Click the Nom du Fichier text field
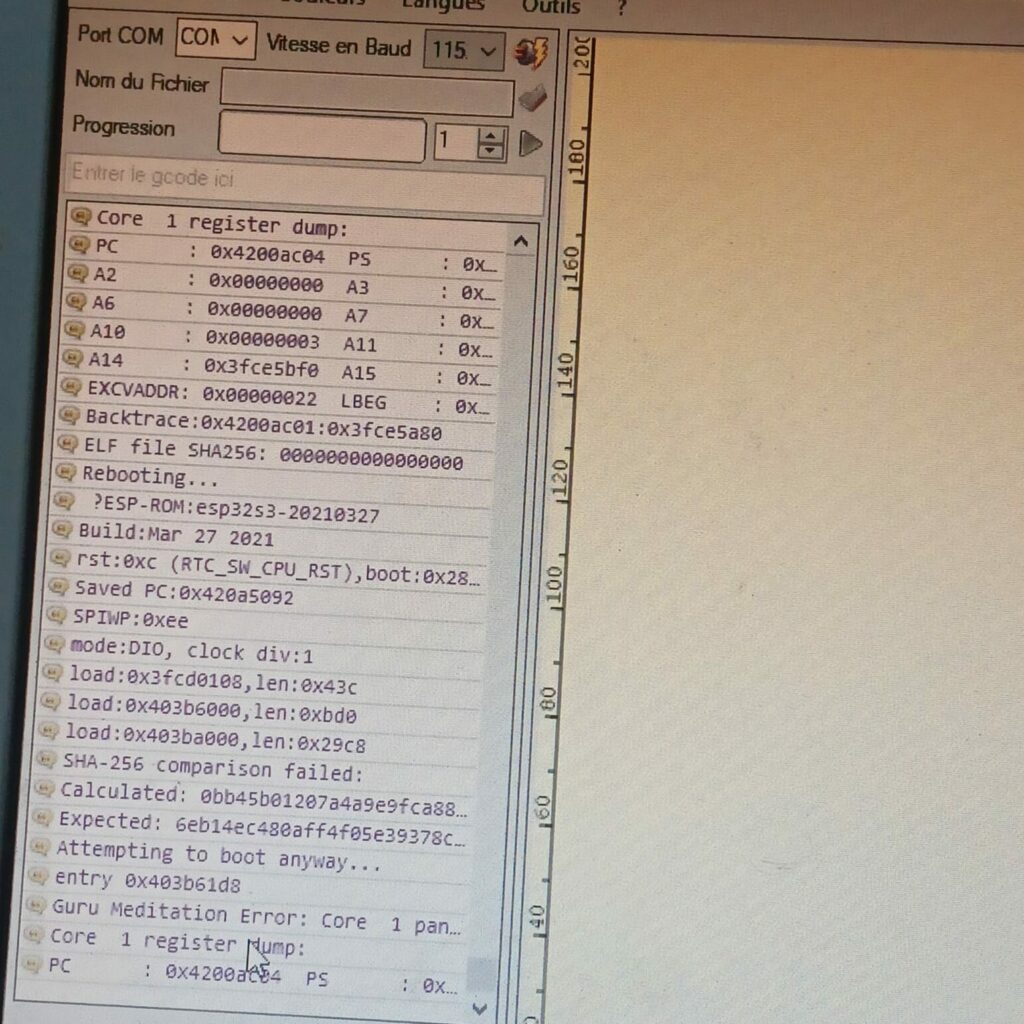 click(365, 93)
